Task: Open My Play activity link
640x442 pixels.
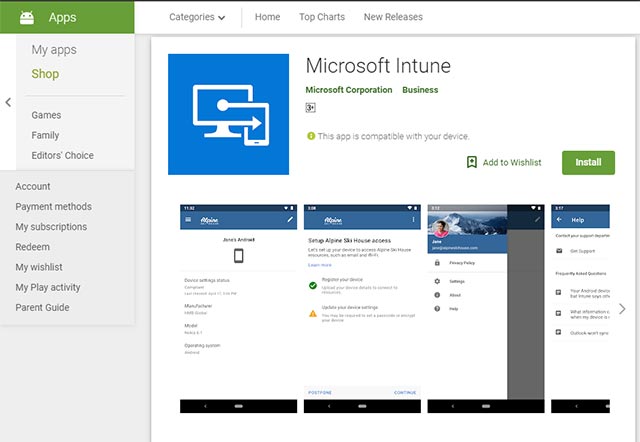Action: click(x=48, y=287)
